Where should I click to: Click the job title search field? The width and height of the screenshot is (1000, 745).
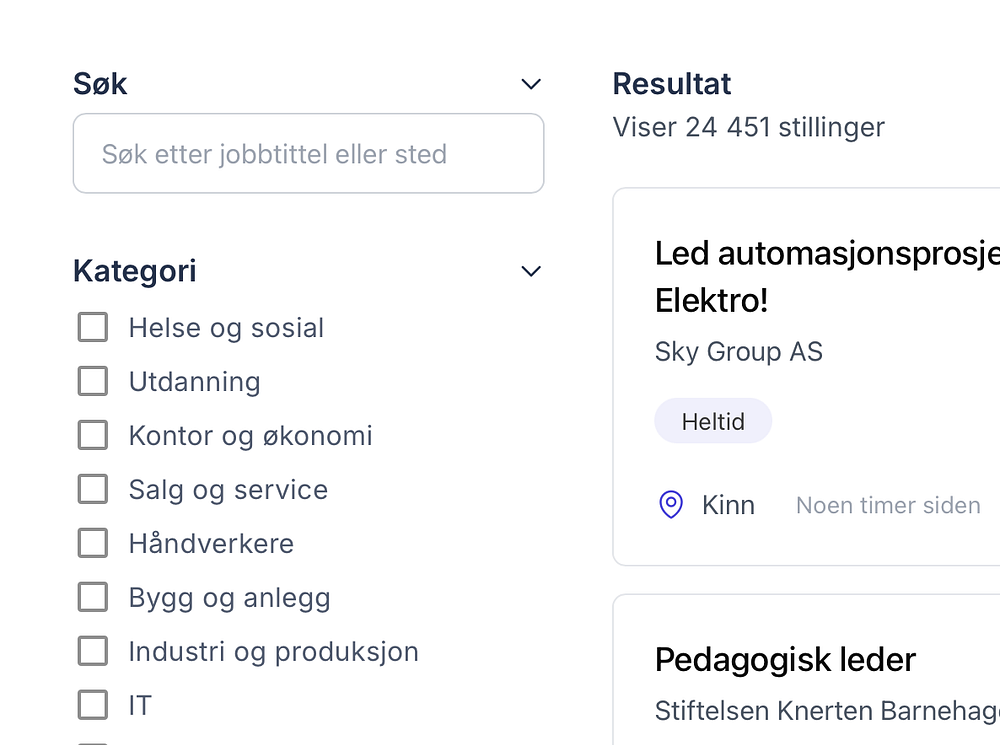tap(308, 154)
